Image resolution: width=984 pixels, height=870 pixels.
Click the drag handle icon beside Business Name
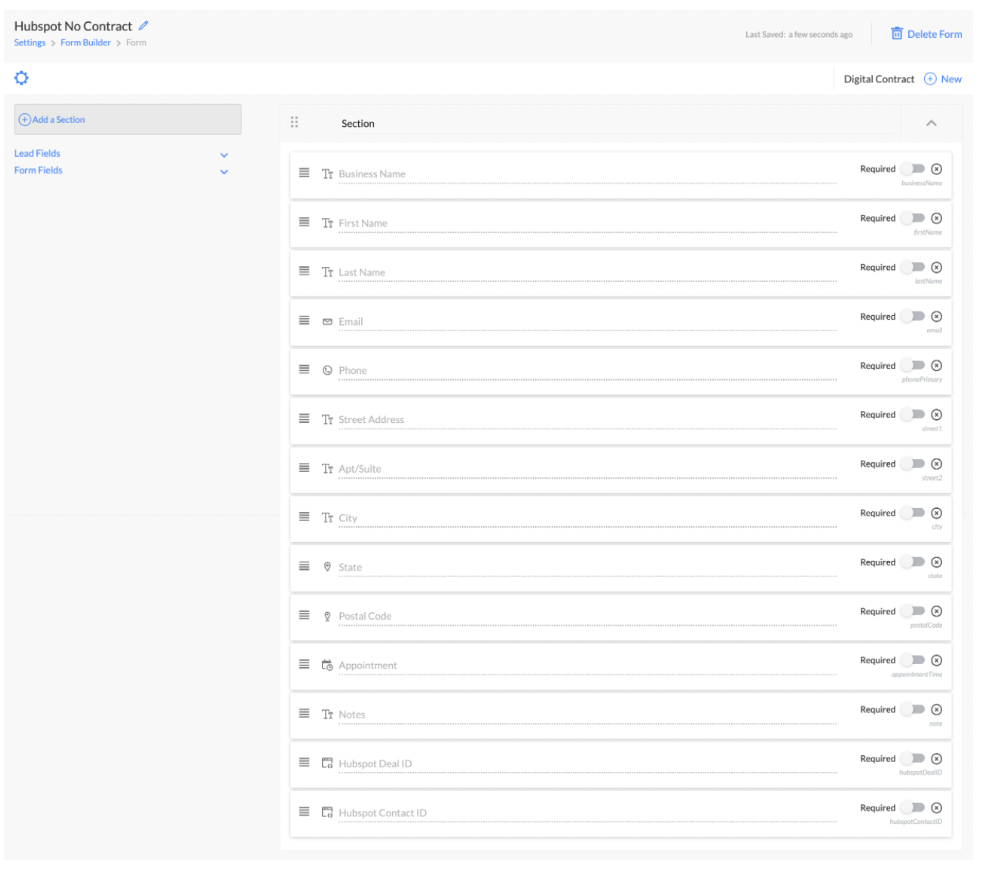pos(304,173)
